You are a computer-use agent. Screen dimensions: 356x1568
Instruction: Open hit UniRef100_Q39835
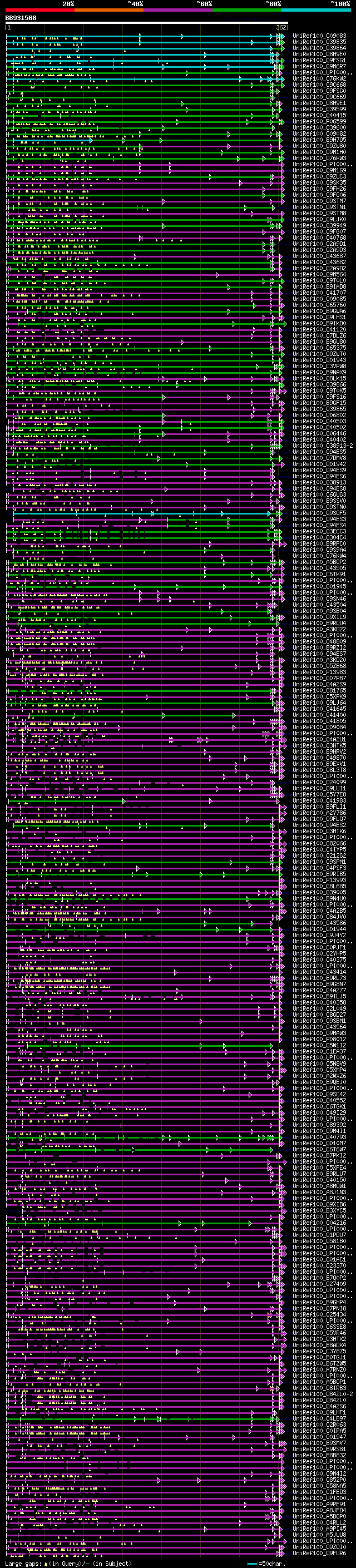(x=319, y=42)
